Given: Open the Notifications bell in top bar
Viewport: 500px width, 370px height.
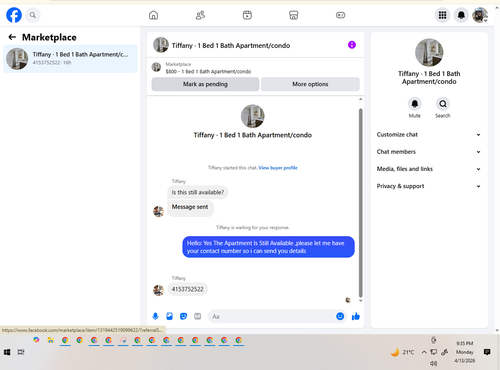Looking at the screenshot, I should (x=461, y=15).
